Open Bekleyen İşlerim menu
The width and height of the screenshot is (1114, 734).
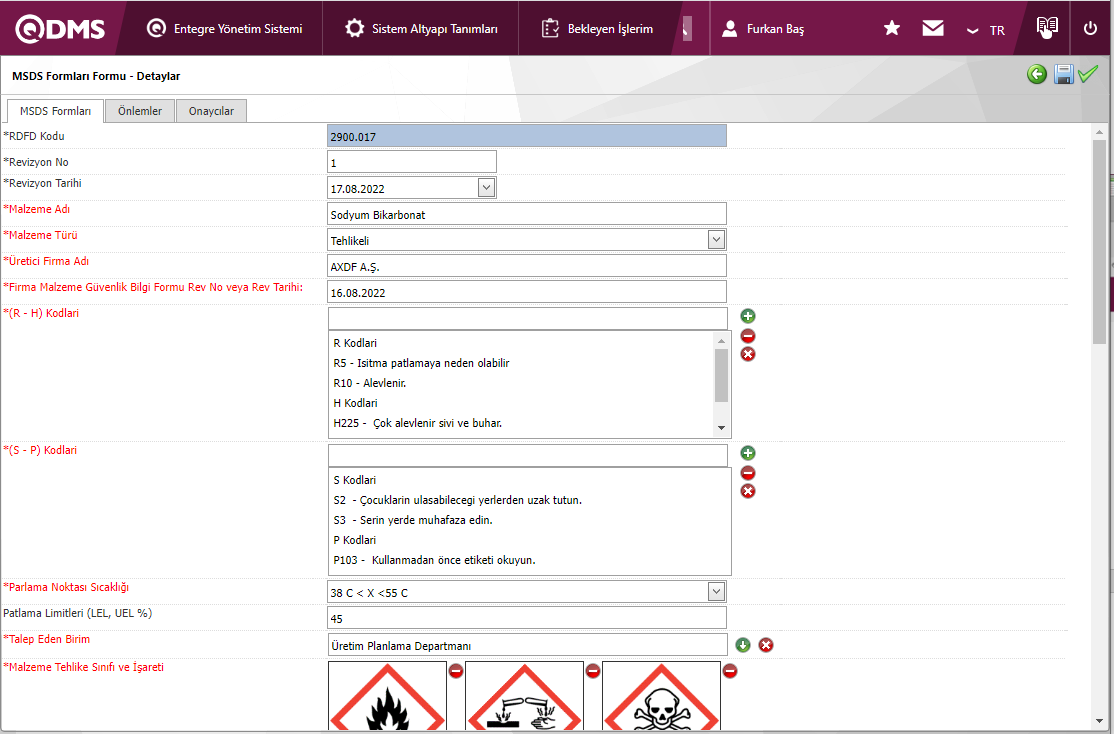tap(598, 29)
